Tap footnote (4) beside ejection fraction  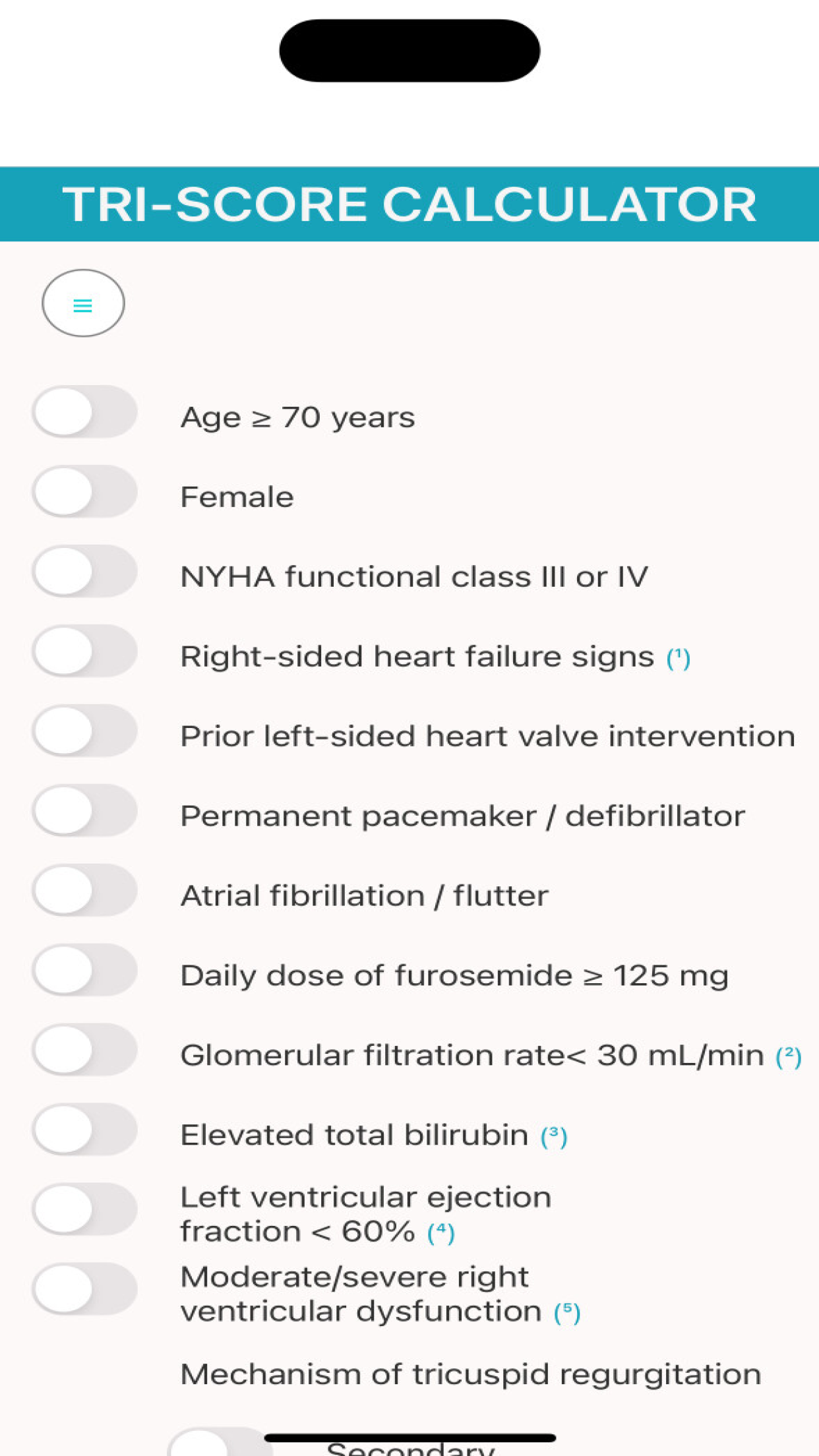click(x=441, y=1232)
